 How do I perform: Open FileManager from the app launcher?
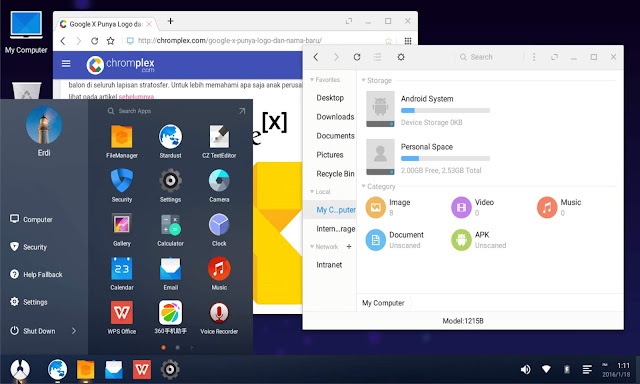click(x=122, y=141)
